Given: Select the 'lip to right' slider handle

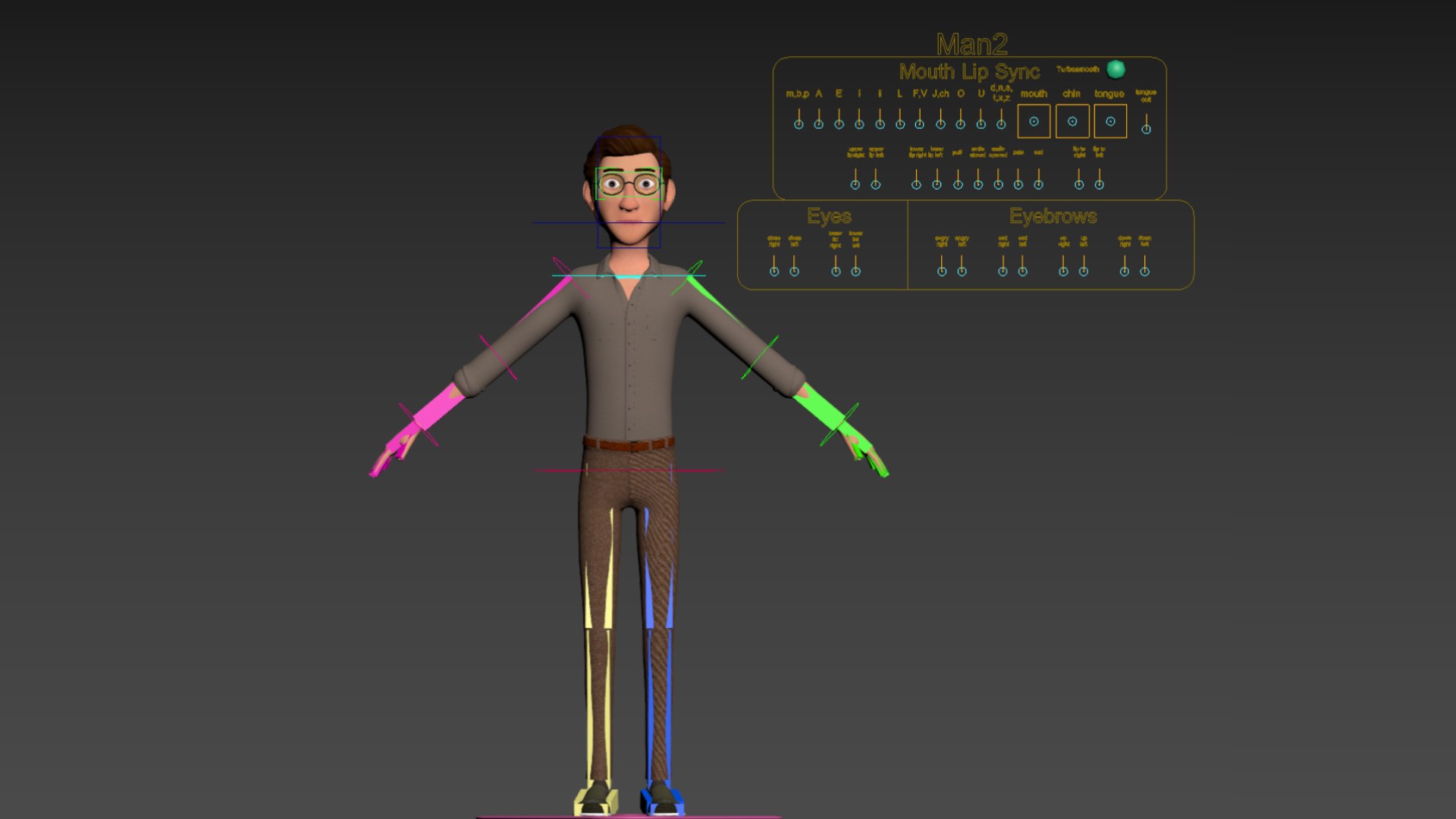Looking at the screenshot, I should coord(1079,184).
